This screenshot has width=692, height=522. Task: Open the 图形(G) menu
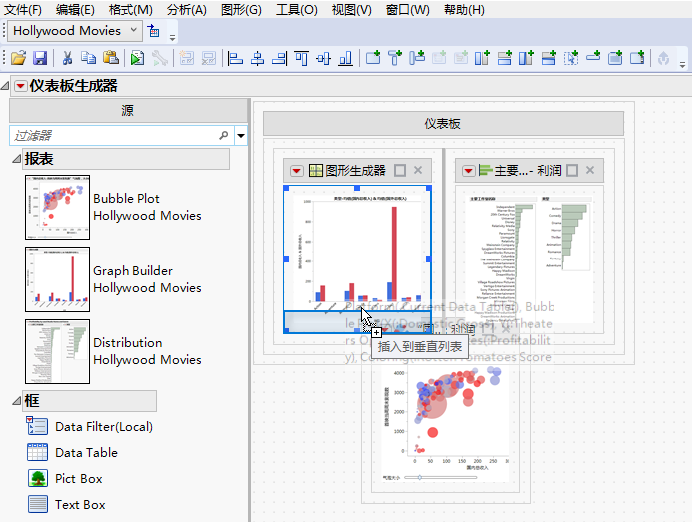click(241, 9)
